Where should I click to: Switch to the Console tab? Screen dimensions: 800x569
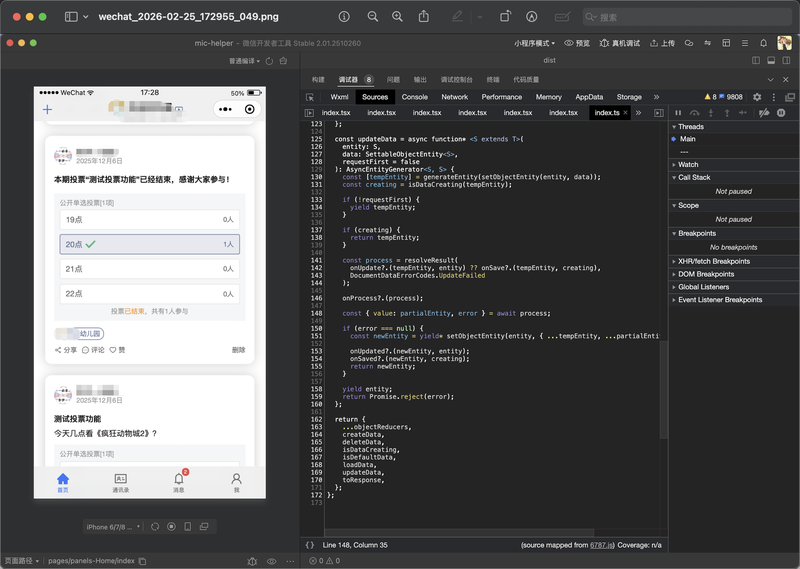(x=414, y=97)
